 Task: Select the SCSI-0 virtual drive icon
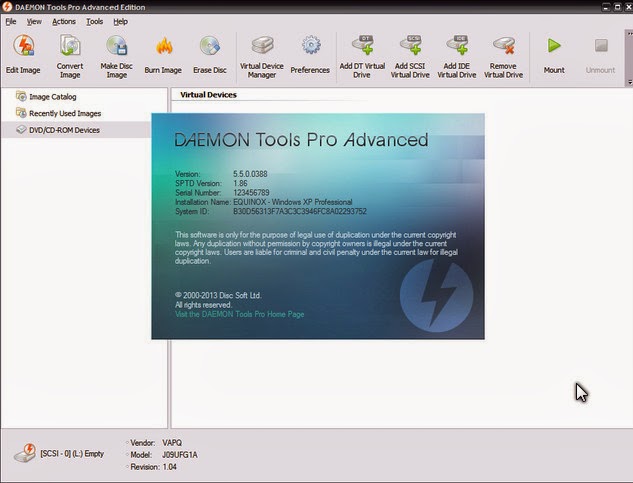pyautogui.click(x=25, y=453)
